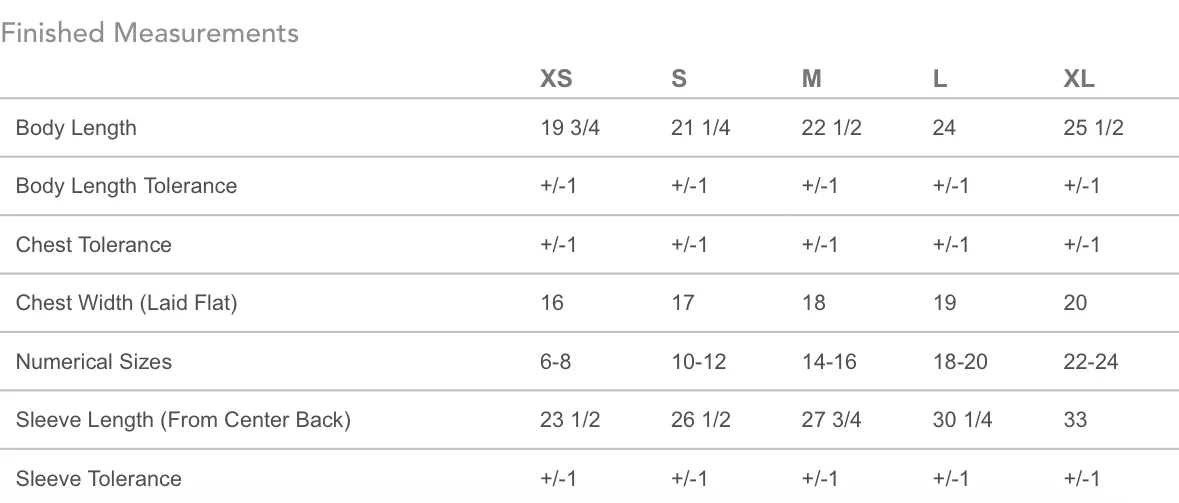Viewport: 1179px width, 503px height.
Task: Click the numerical sizes 10-12 cell
Action: point(699,362)
